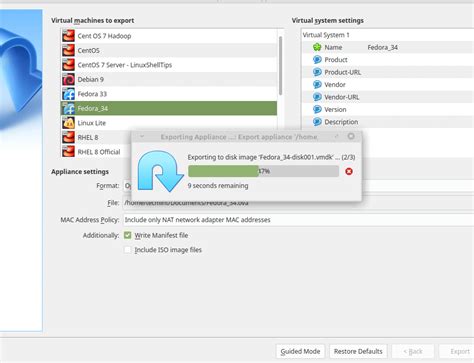
Task: Click the Version property bubble icon
Action: (x=317, y=109)
